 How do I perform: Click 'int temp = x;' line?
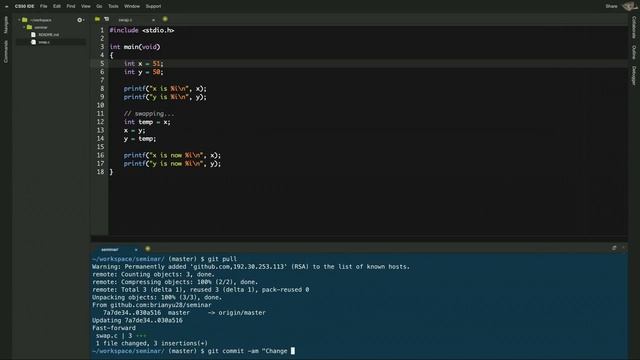pyautogui.click(x=147, y=122)
